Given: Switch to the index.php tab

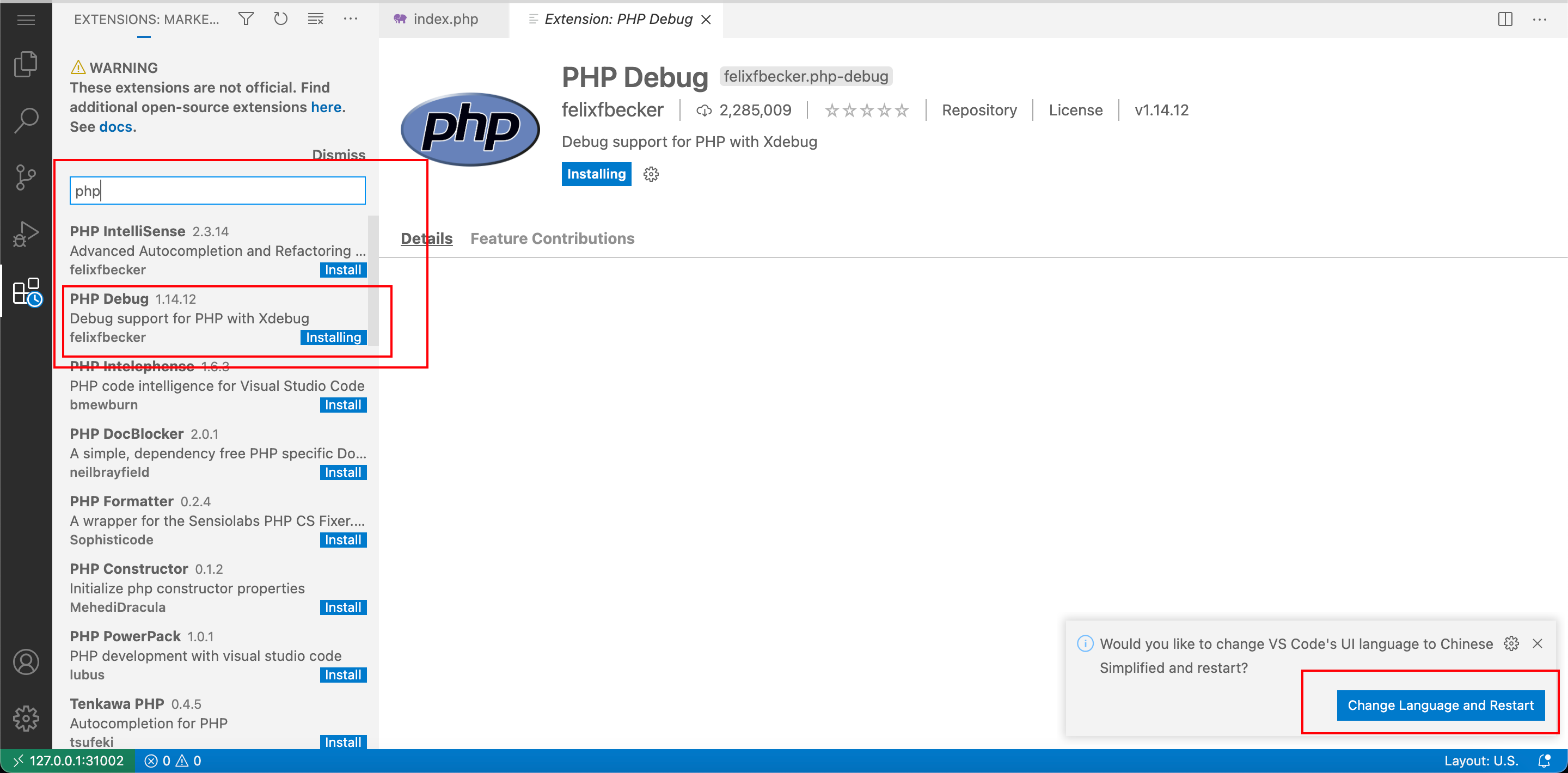Looking at the screenshot, I should 444,19.
